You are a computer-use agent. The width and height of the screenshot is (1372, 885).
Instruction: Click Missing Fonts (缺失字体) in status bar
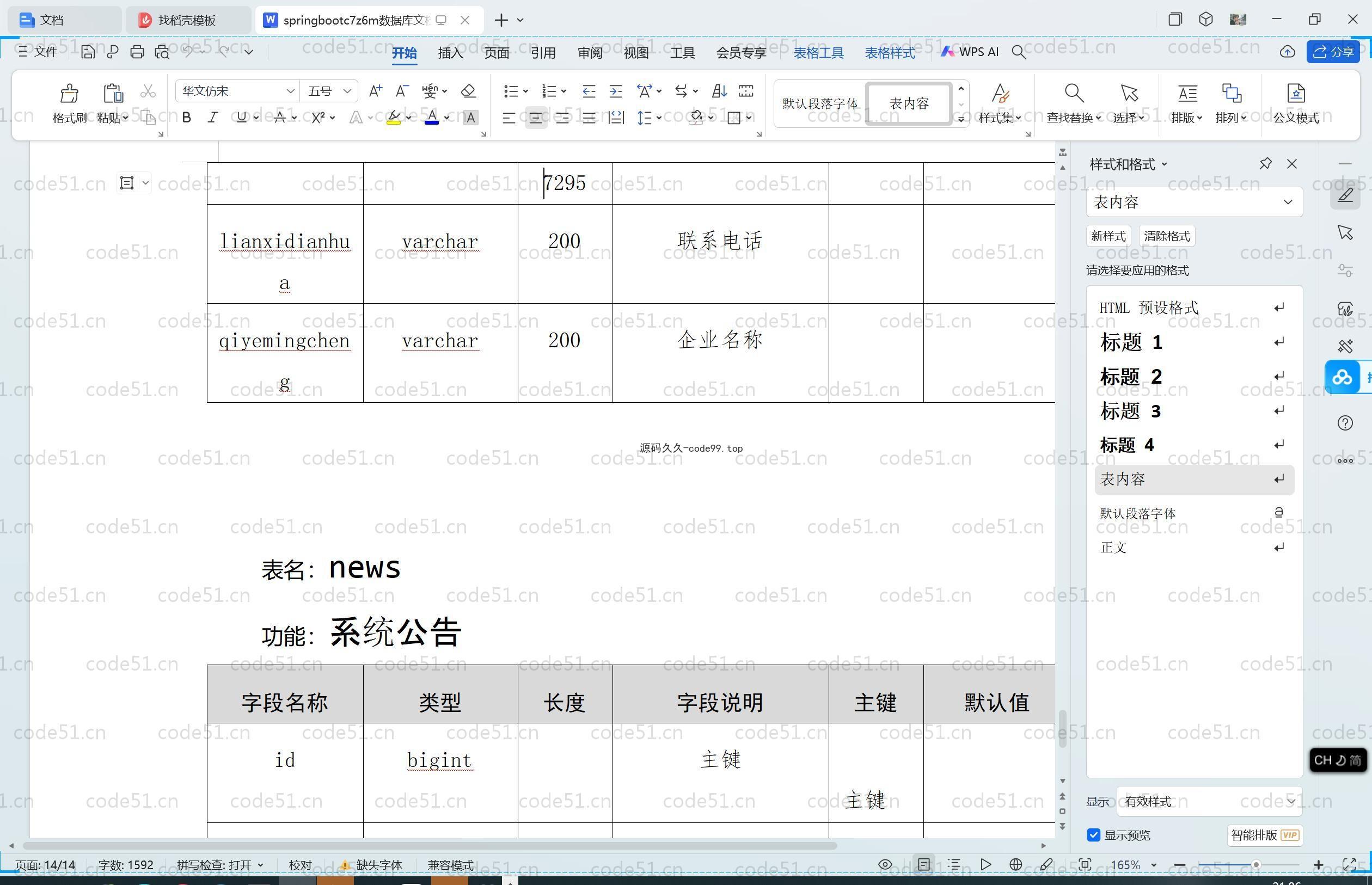pos(371,865)
